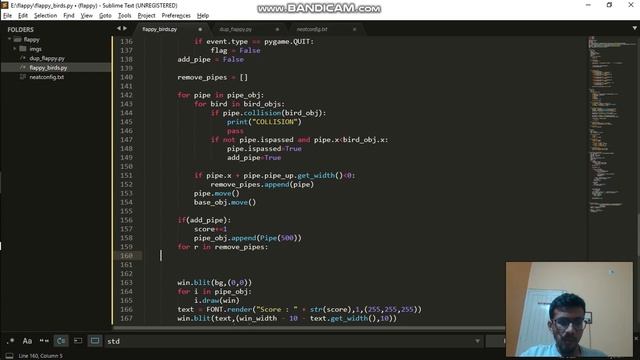Viewport: 640px width, 360px height.
Task: Click the 'remove_pipes = []' code line
Action: tap(212, 77)
